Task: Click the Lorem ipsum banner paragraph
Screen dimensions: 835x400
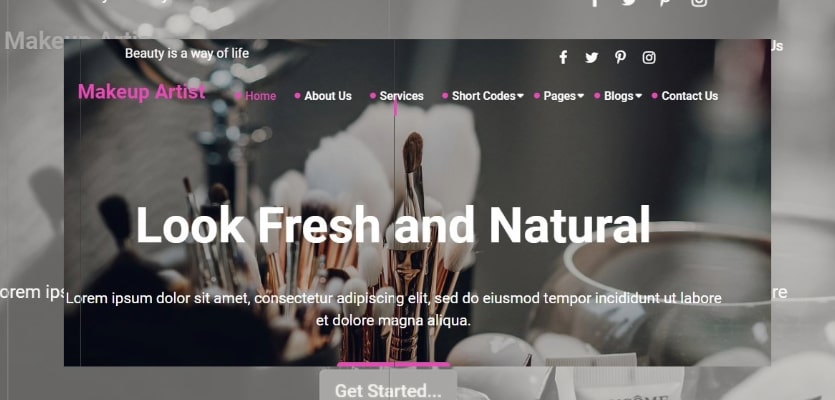Action: [x=394, y=309]
